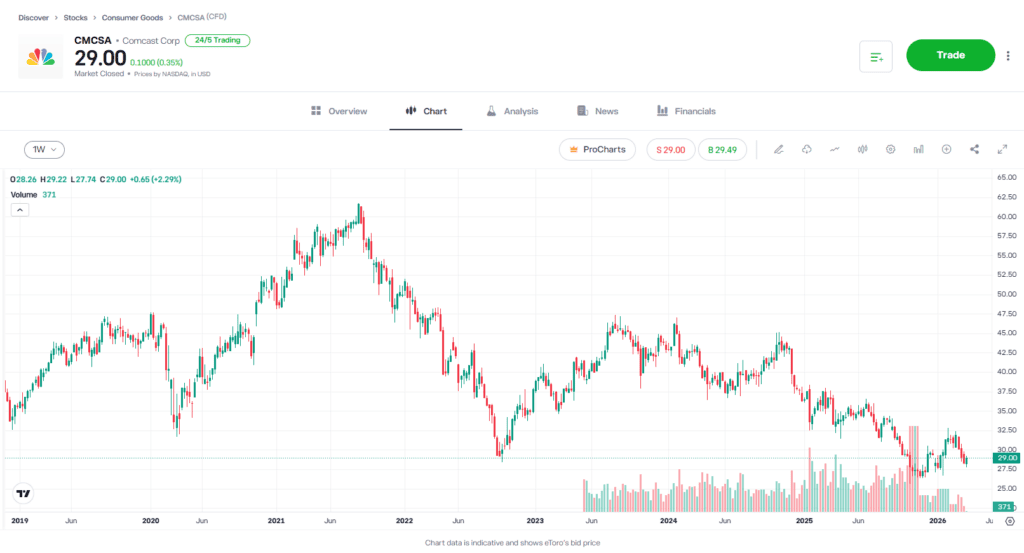Switch to the Overview tab
The image size is (1024, 553).
339,111
